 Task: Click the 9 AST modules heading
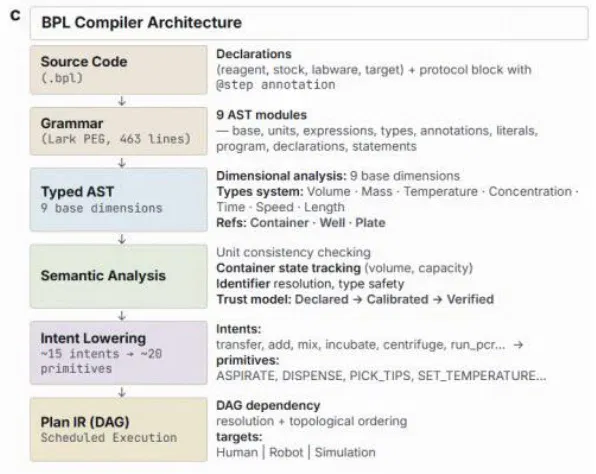coord(262,115)
